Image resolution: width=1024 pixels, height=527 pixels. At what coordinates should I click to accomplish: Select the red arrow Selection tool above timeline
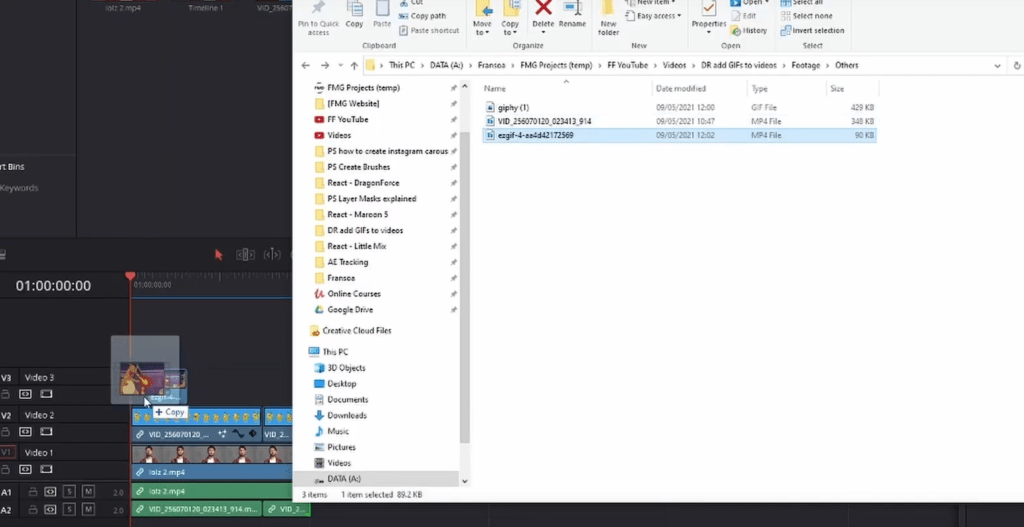pos(219,255)
